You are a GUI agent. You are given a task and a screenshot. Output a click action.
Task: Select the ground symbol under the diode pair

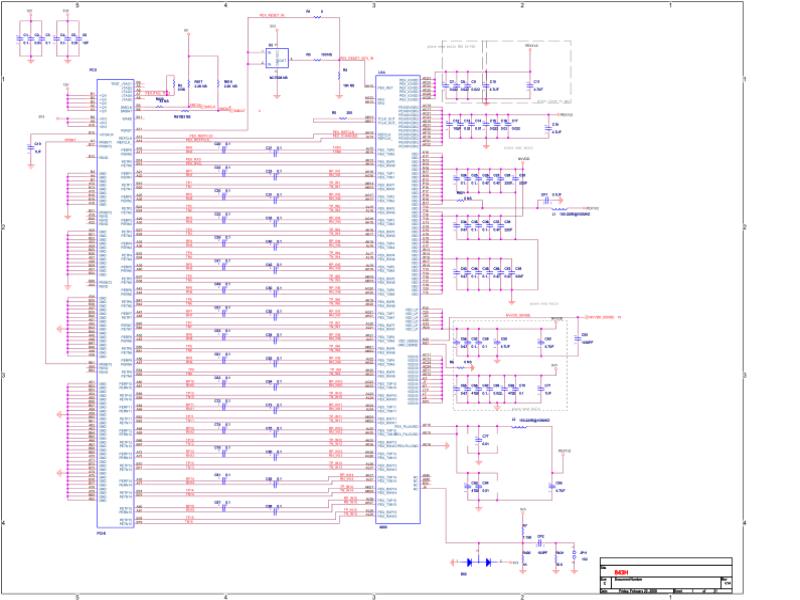453,562
